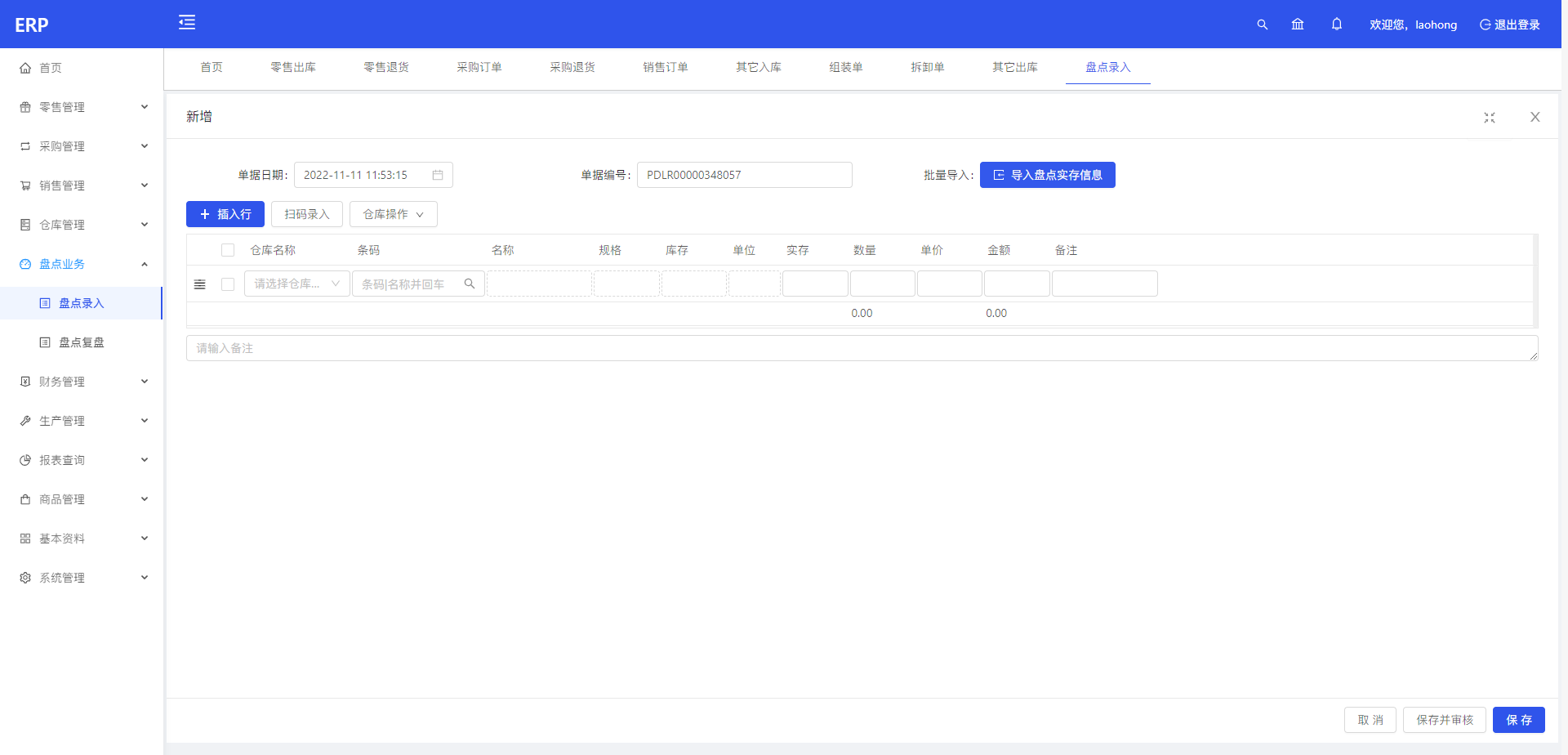
Task: Expand 采购管理 menu chevron
Action: pos(145,146)
